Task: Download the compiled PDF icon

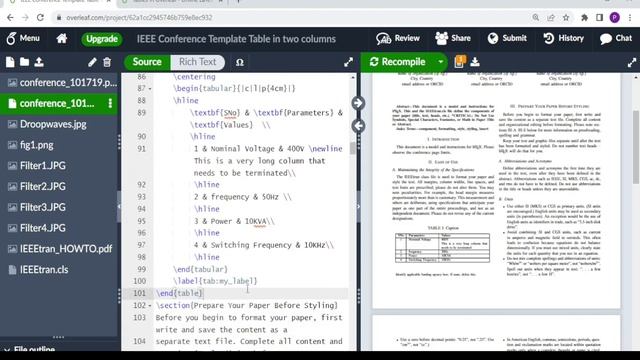Action: coord(475,62)
